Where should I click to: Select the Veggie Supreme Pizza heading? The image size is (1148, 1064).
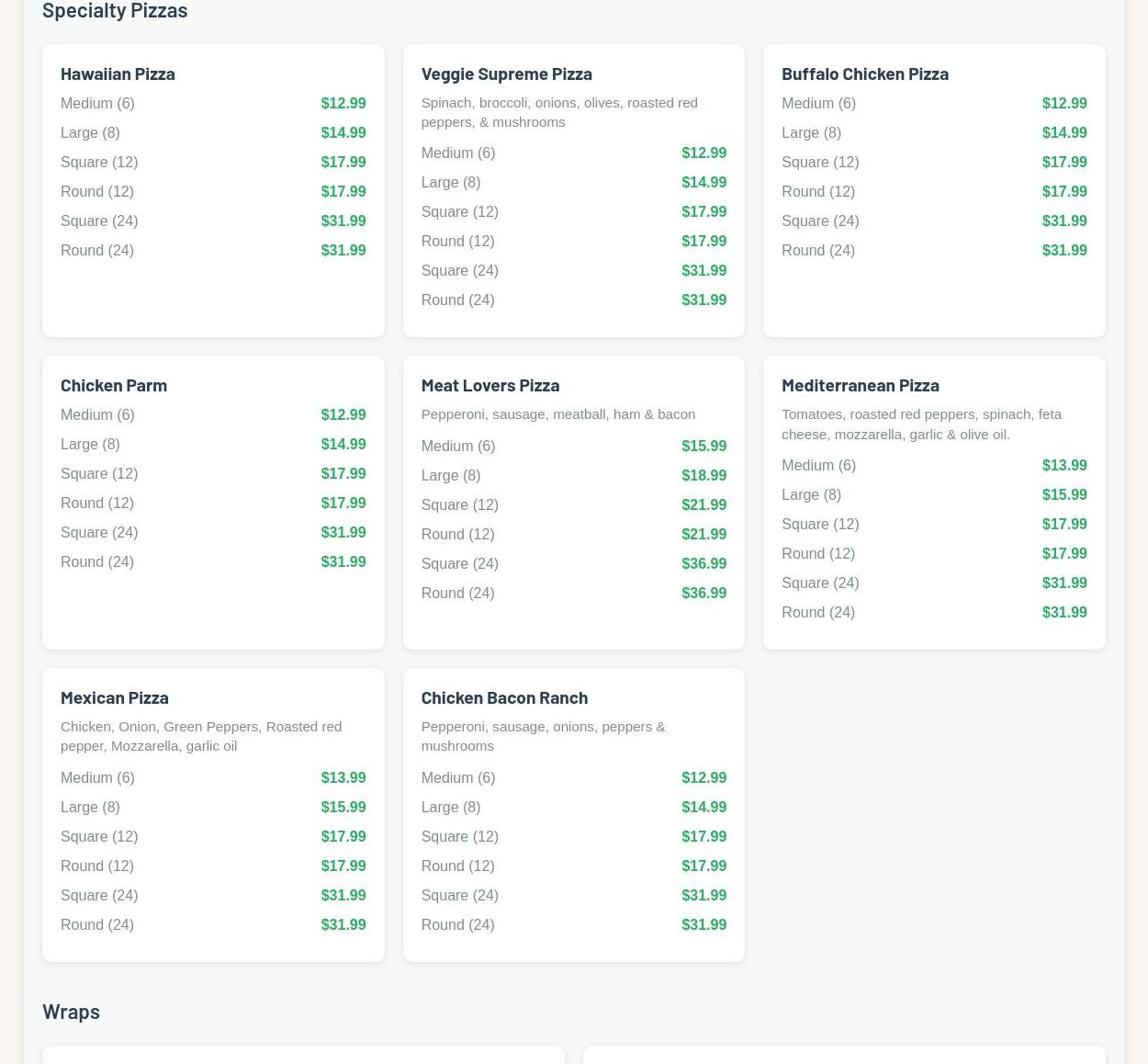[x=506, y=74]
